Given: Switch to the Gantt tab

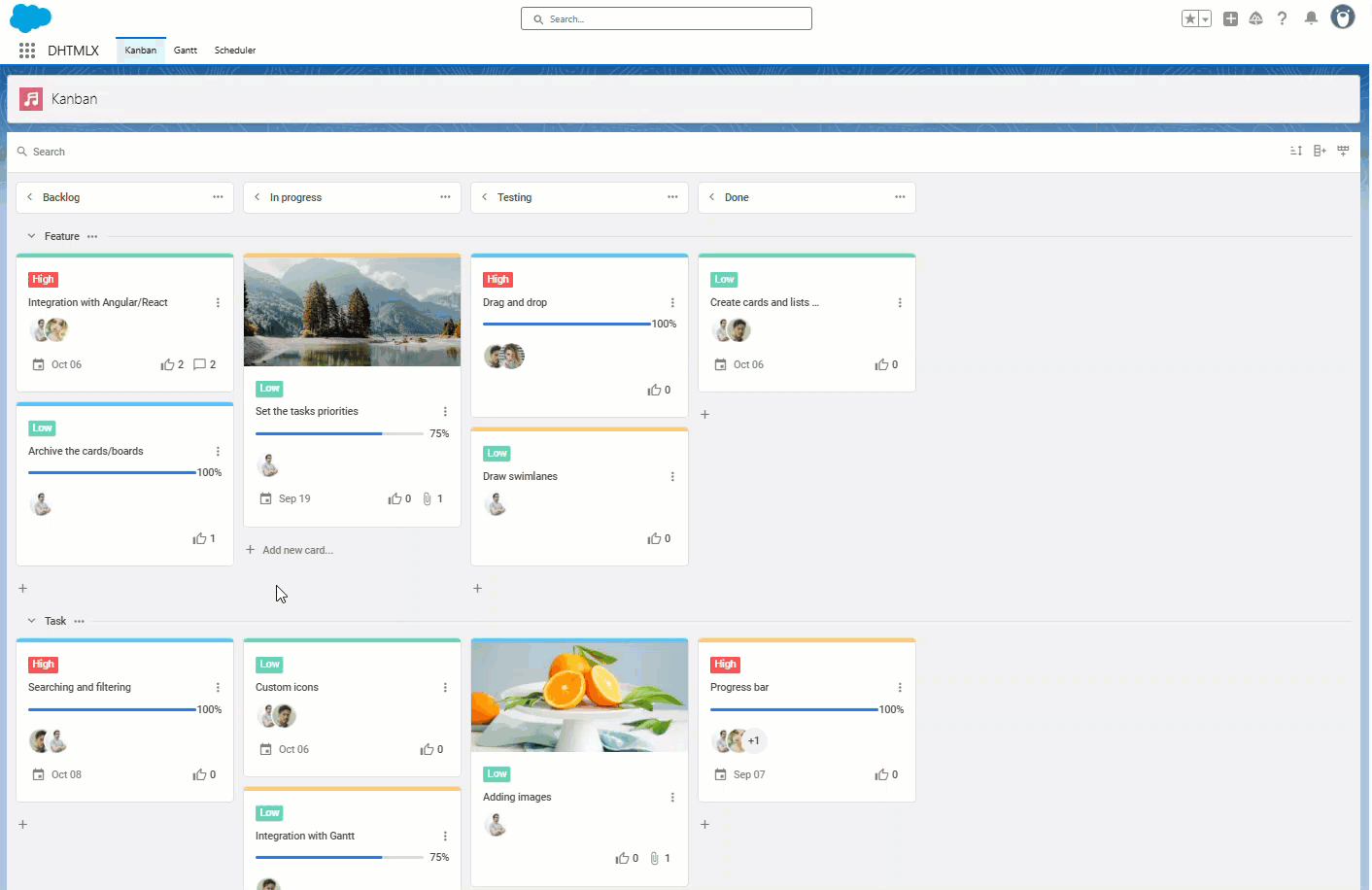Looking at the screenshot, I should [x=185, y=51].
